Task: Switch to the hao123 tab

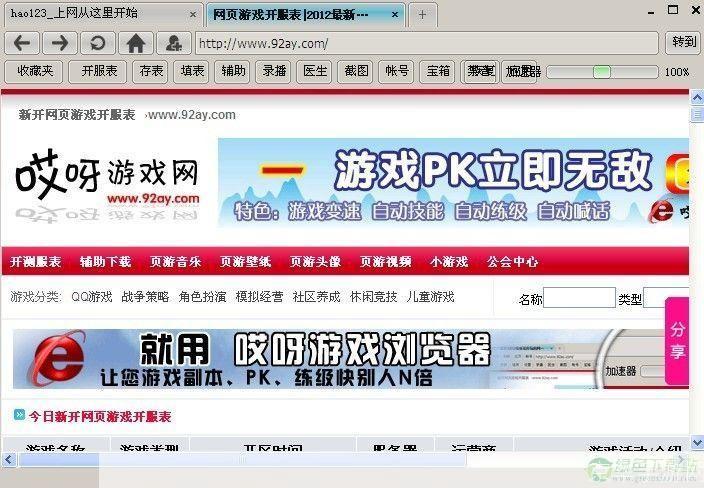Action: pos(103,14)
